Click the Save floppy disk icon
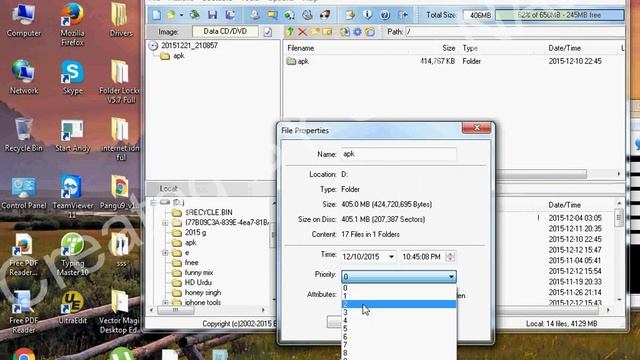Image resolution: width=640 pixels, height=360 pixels. pyautogui.click(x=212, y=15)
